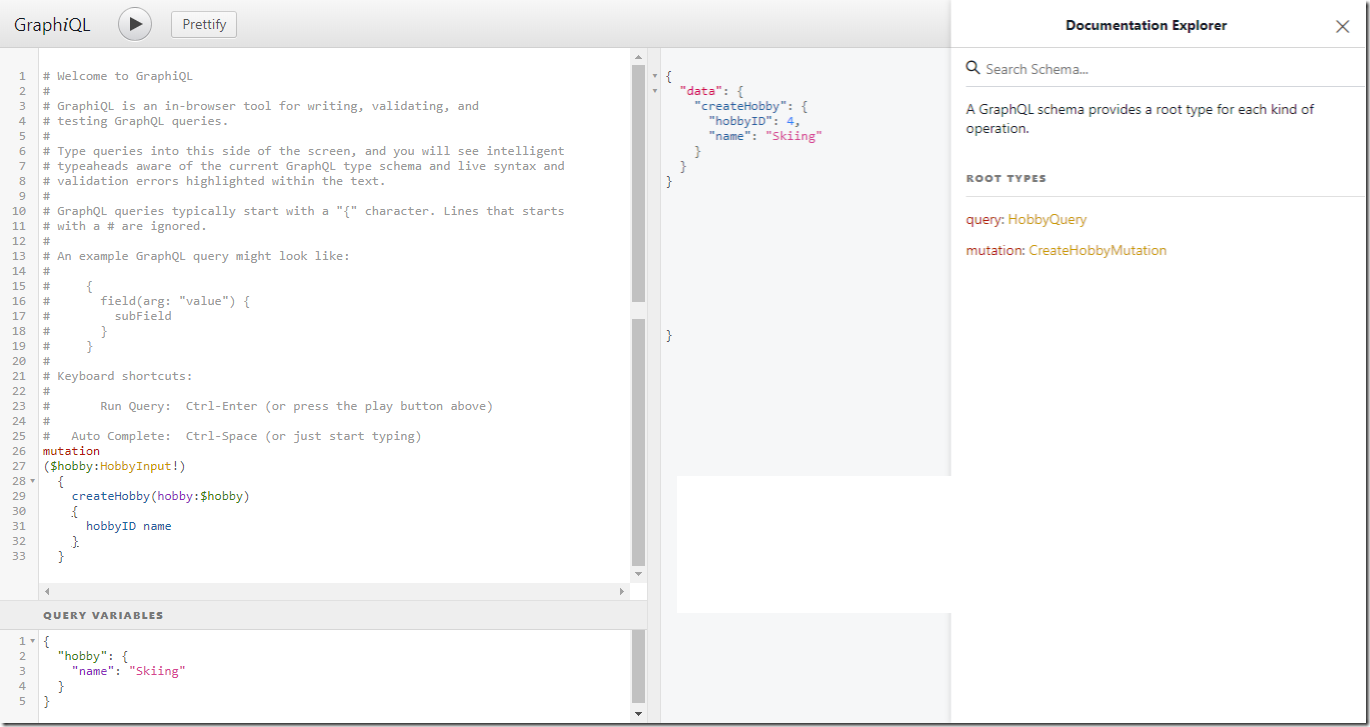The image size is (1370, 727).
Task: Fold the query variables JSON at line 1
Action: [x=33, y=641]
